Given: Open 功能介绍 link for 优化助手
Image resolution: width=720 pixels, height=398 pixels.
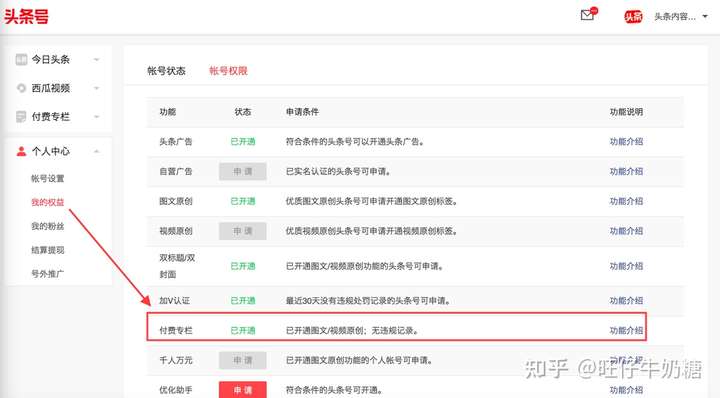Looking at the screenshot, I should click(626, 390).
